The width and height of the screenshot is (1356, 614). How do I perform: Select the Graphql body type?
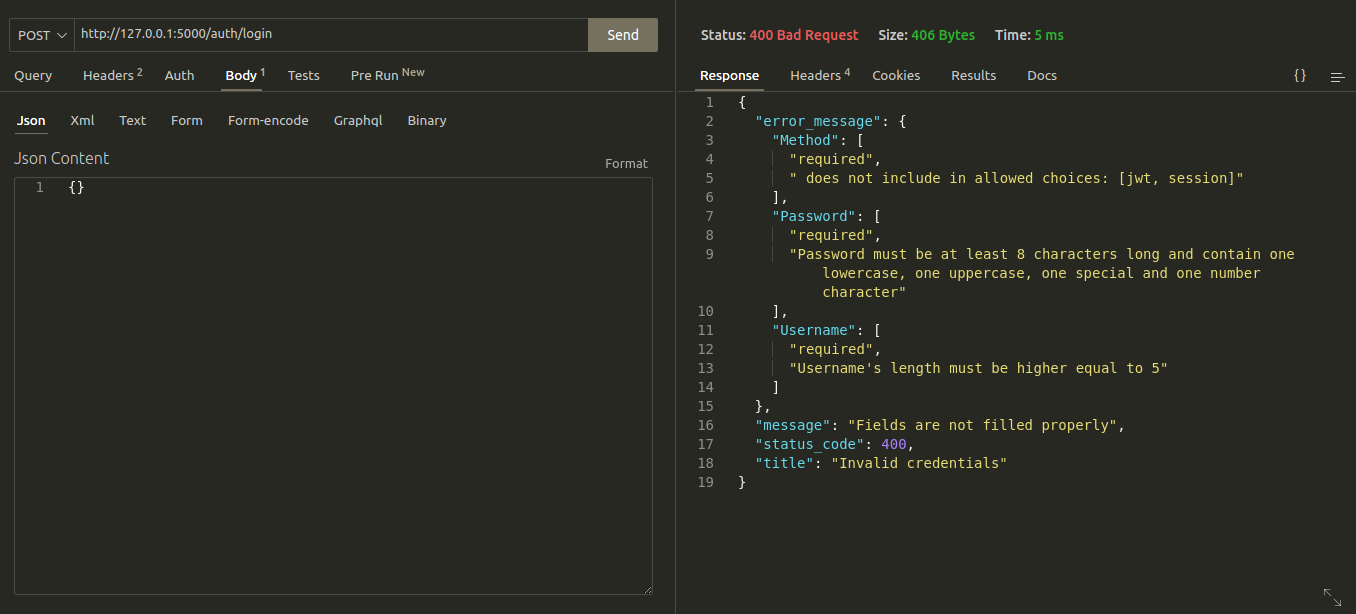358,121
